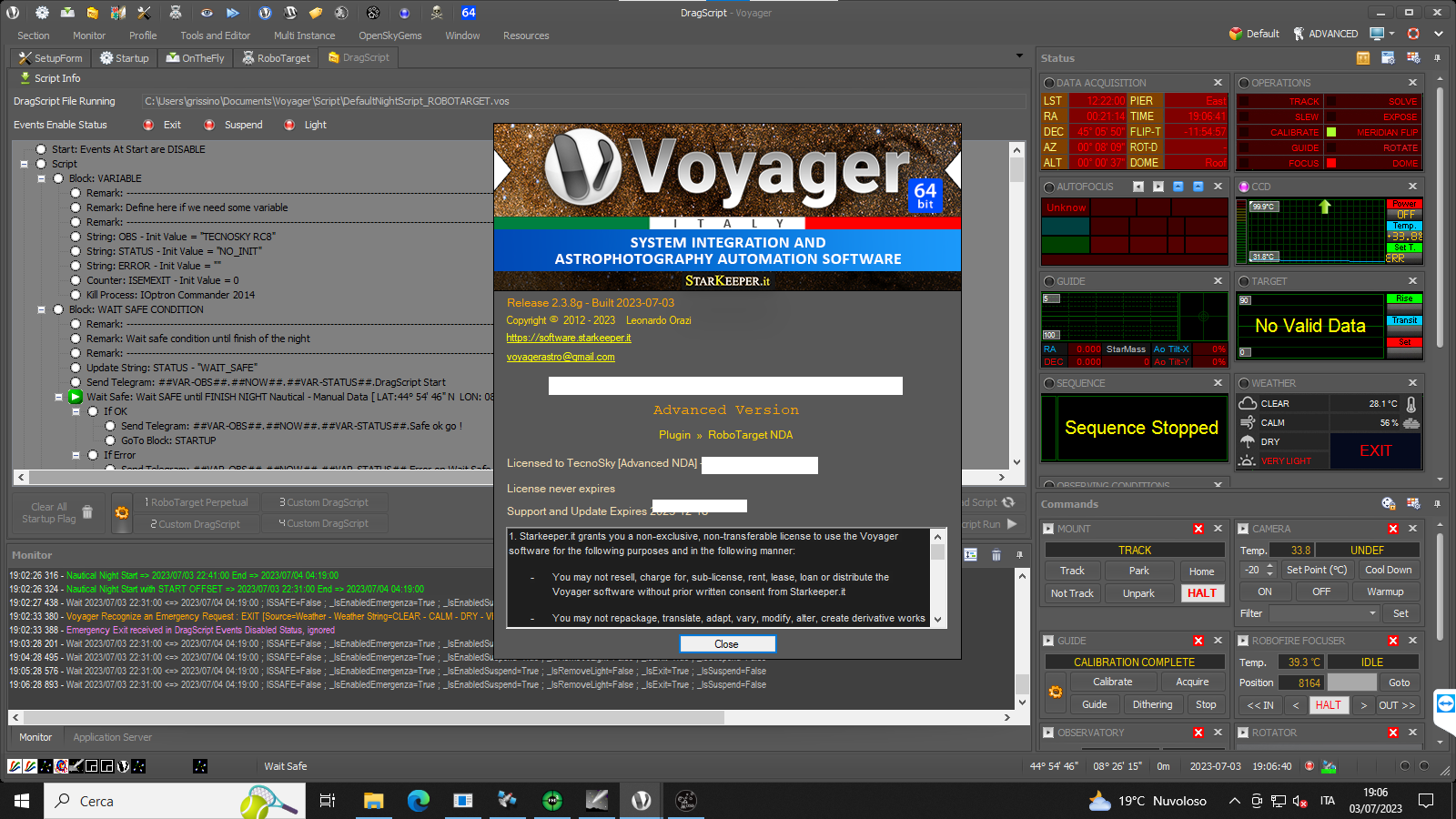Click the Dithering button in GUIDE panel
Image resolution: width=1456 pixels, height=819 pixels.
[1152, 704]
